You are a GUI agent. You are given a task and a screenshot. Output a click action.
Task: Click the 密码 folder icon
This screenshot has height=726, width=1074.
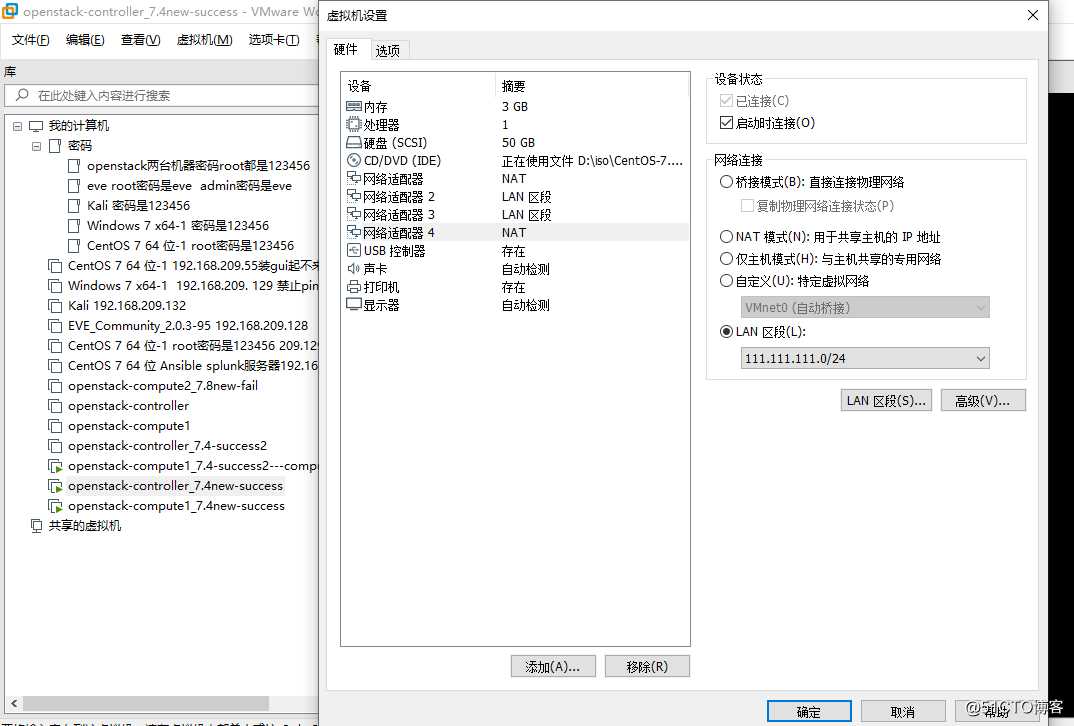55,146
